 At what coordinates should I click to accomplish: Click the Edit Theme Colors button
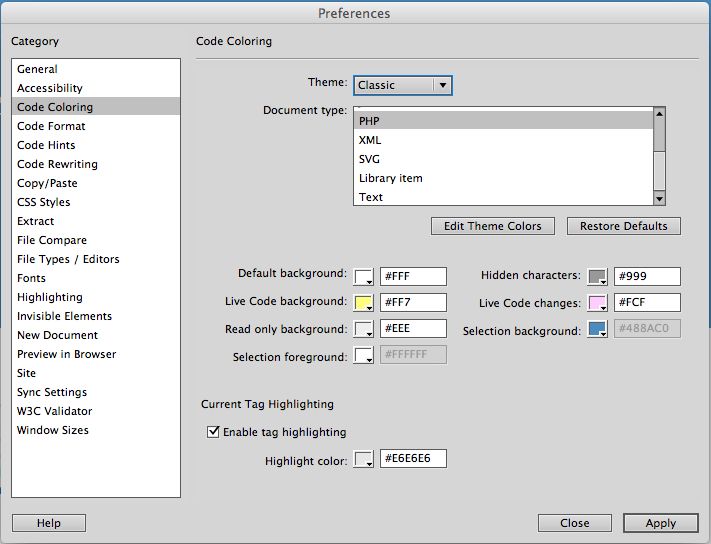coord(493,226)
